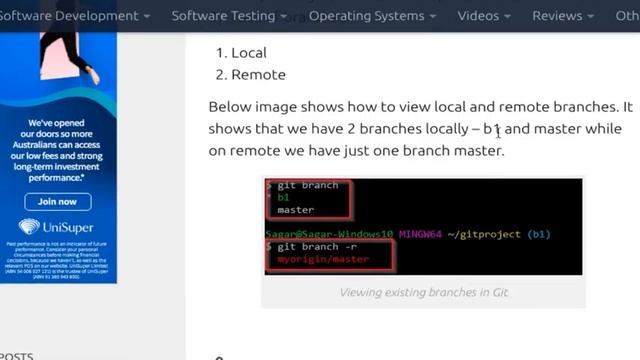Open the Software Testing menu
640x360 pixels.
(x=229, y=16)
